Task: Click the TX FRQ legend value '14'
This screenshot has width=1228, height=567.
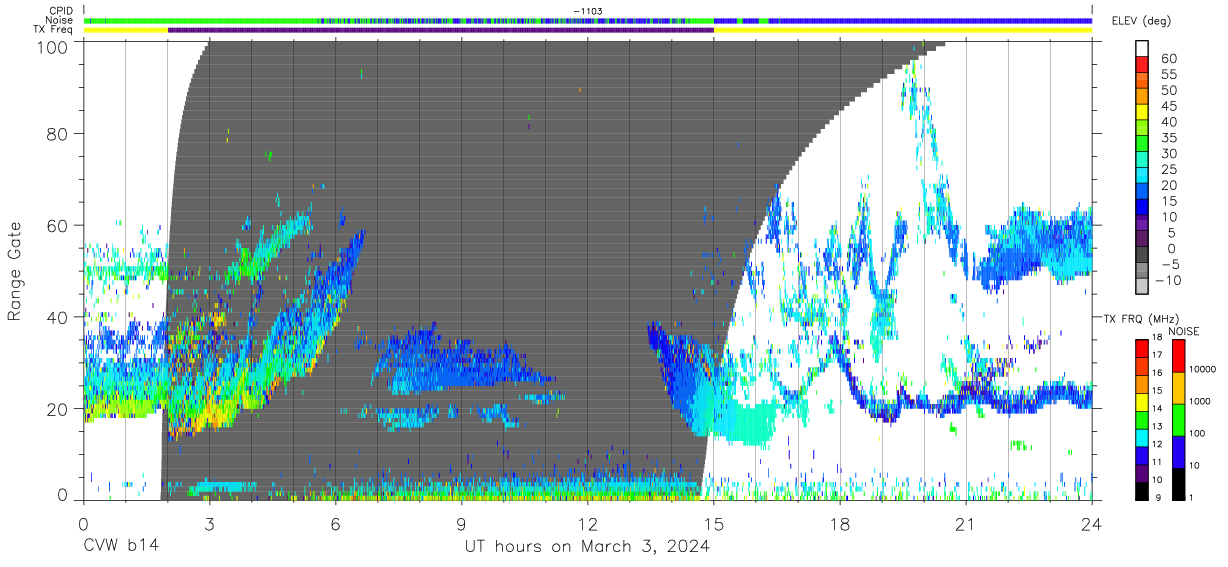Action: click(1157, 408)
